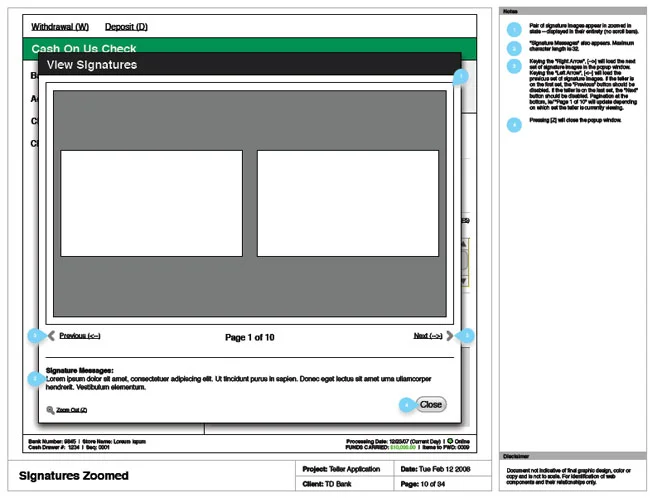The height and width of the screenshot is (499, 654).
Task: Click the left chevron beside Previous
Action: 51,335
